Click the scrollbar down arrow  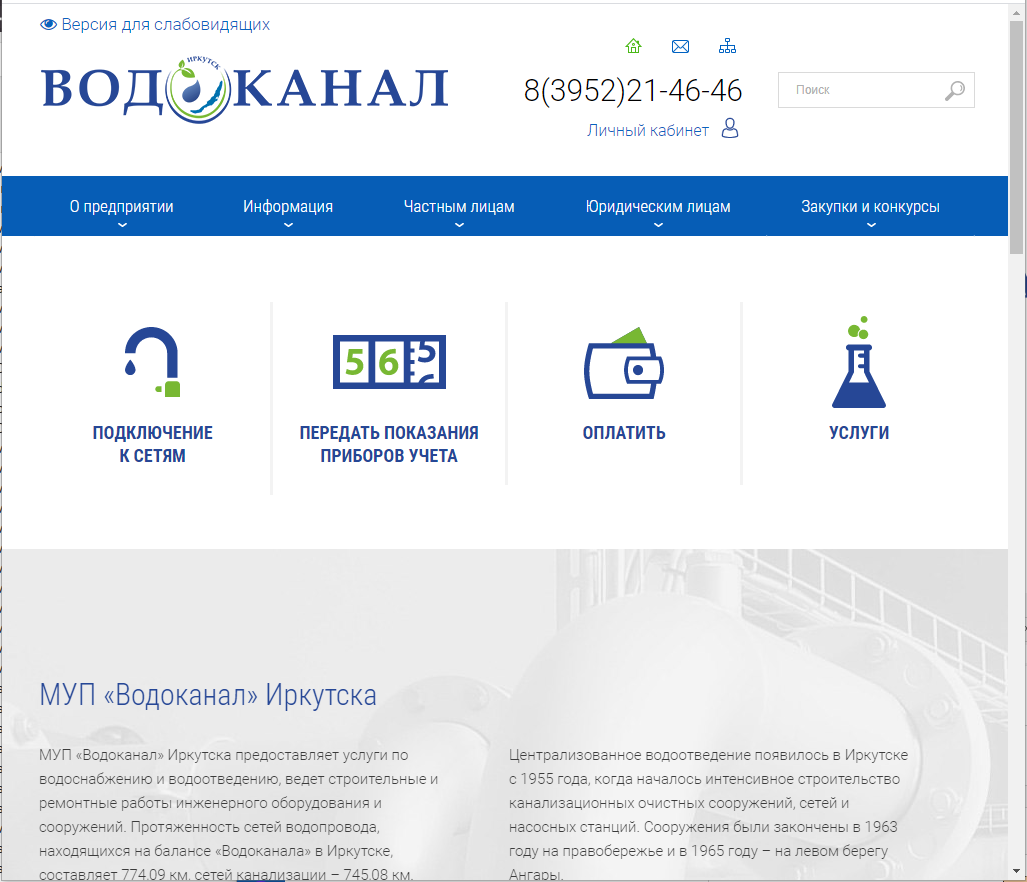pos(1017,871)
